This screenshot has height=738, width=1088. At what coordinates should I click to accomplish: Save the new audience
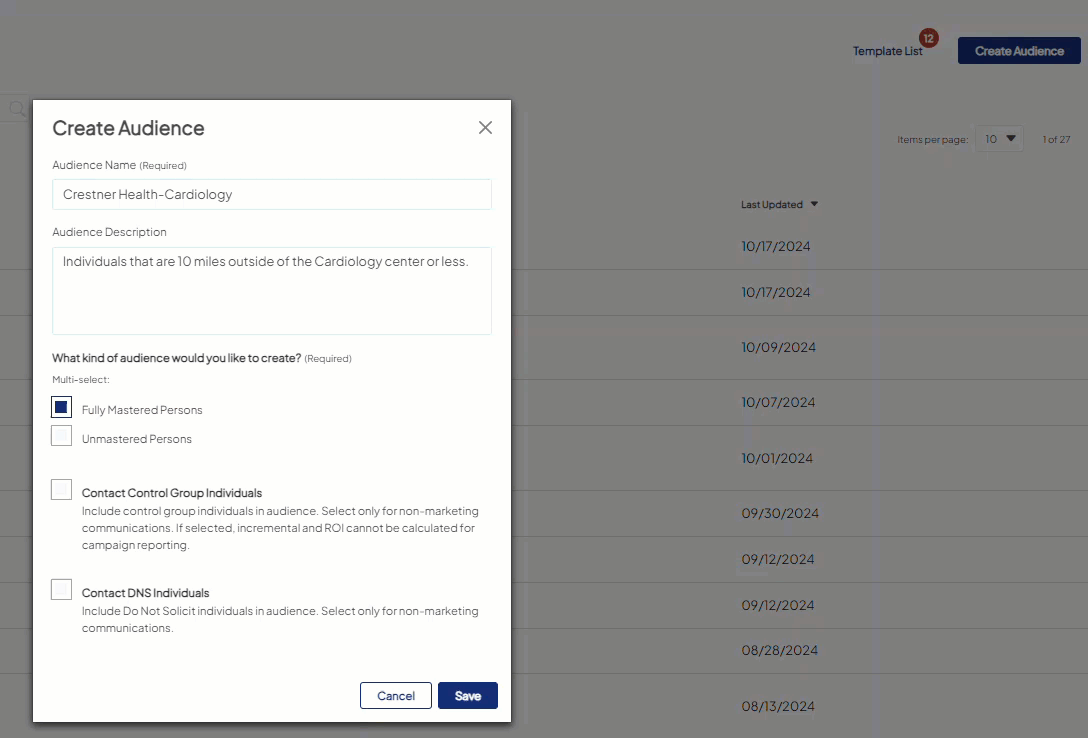(x=467, y=696)
